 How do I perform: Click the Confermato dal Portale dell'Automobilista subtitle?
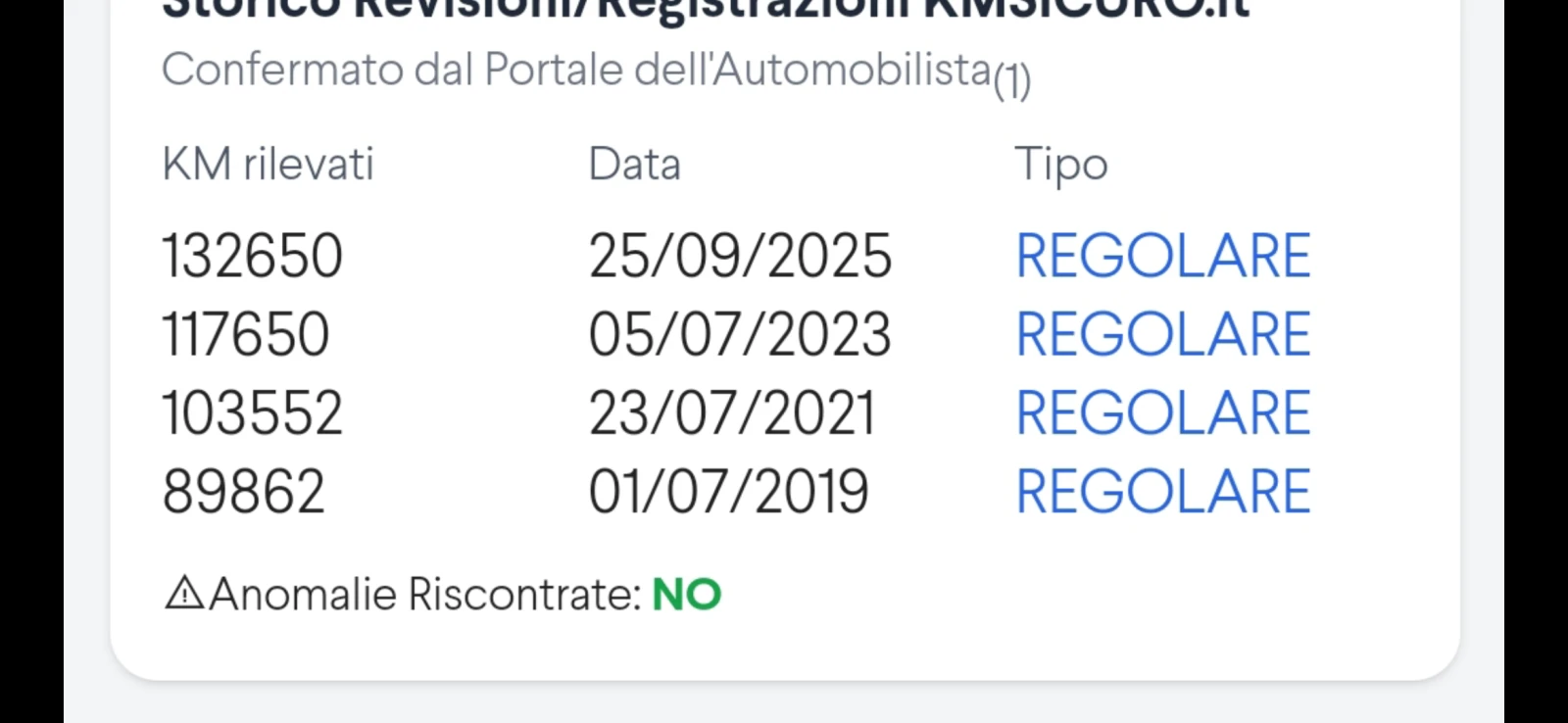coord(576,71)
